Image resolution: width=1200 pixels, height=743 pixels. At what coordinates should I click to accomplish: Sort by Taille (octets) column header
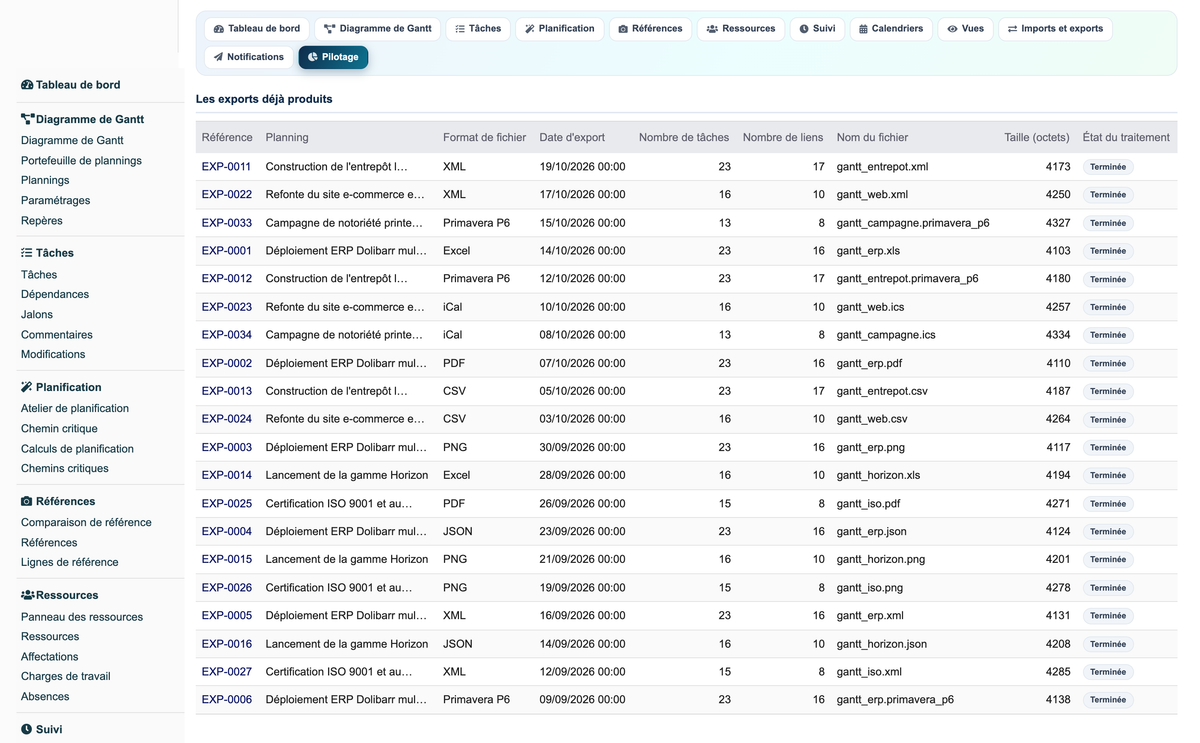click(1037, 137)
